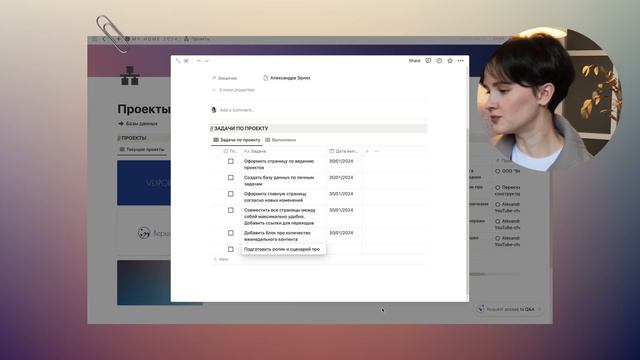Screen dimensions: 640x360
Task: Check off 'Добавить блок про количество' task
Action: point(231,233)
